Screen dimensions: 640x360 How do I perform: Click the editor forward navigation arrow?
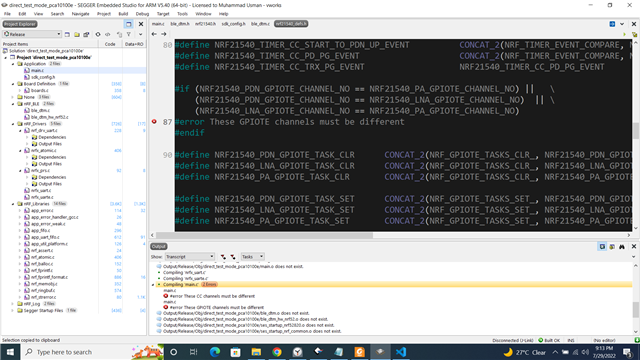(x=164, y=34)
